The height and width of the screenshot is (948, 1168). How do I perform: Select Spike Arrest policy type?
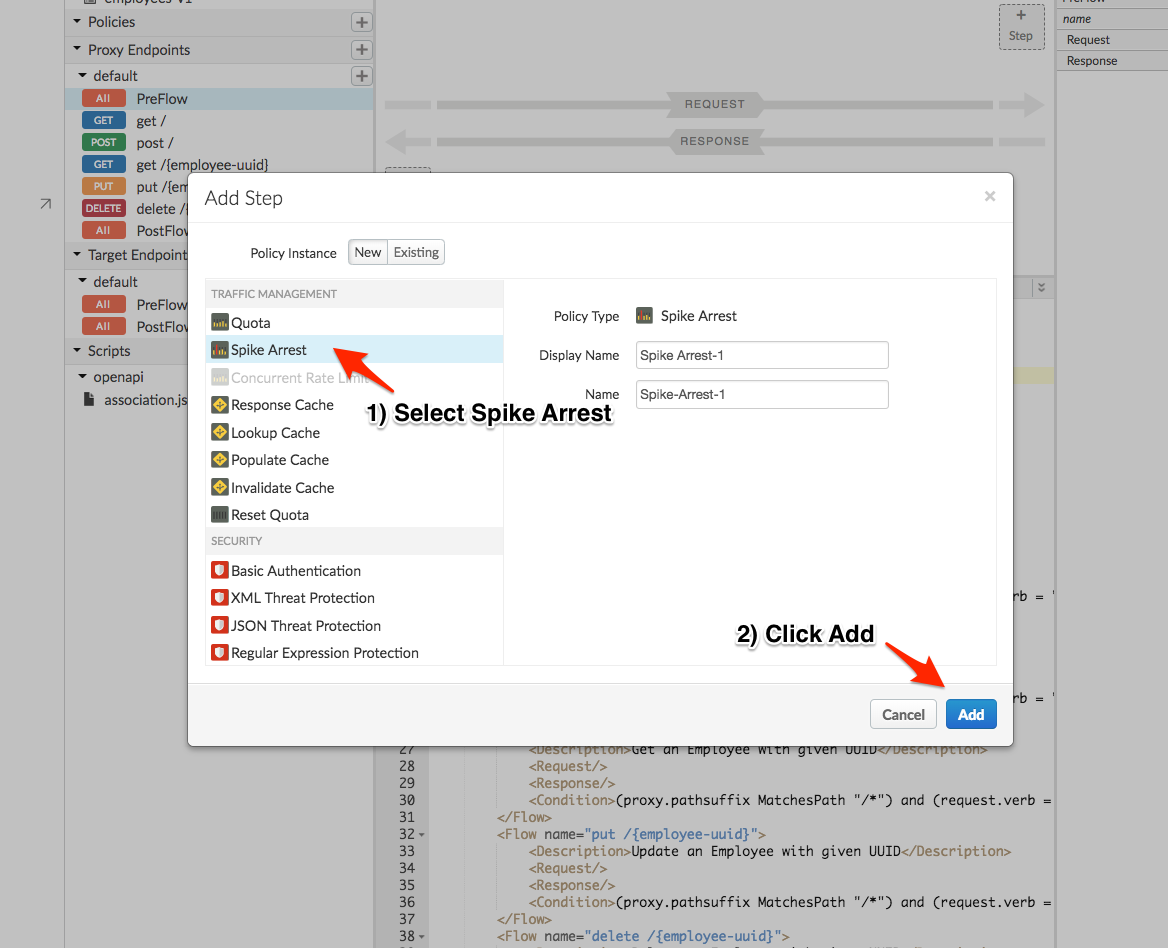pos(355,349)
